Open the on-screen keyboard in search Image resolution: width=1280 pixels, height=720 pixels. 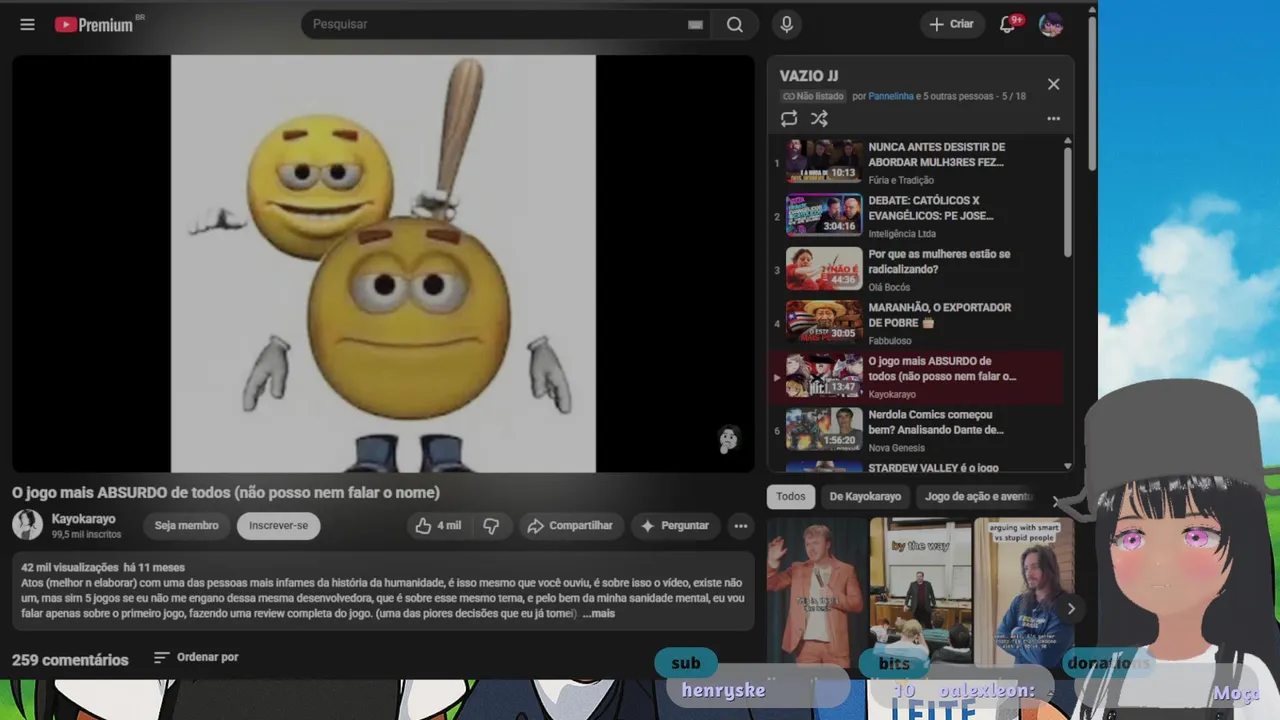coord(695,25)
